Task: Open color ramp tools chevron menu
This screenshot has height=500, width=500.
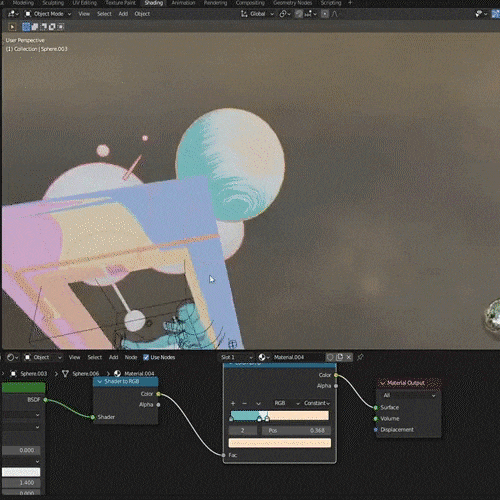Action: 258,403
